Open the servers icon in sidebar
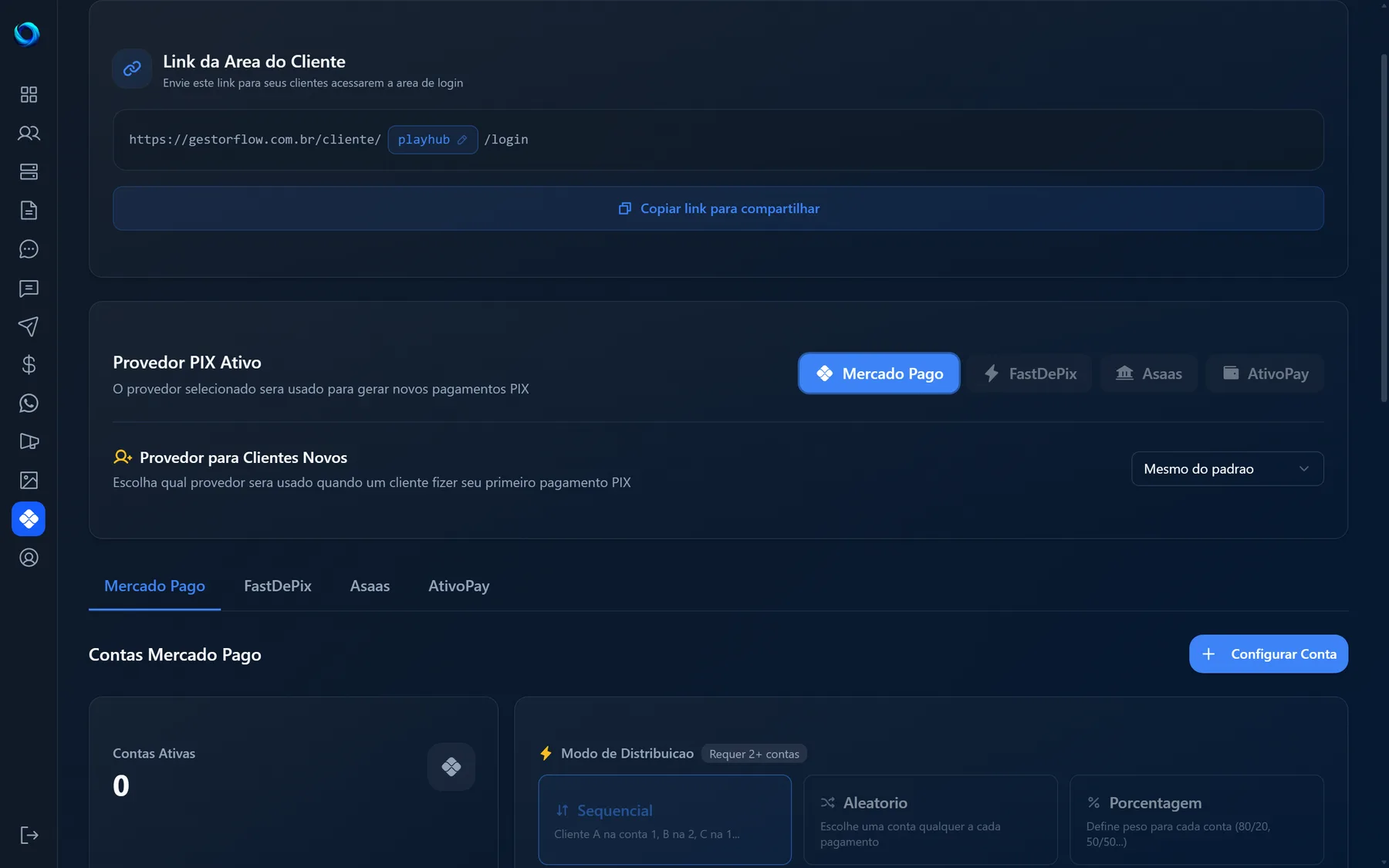 29,171
